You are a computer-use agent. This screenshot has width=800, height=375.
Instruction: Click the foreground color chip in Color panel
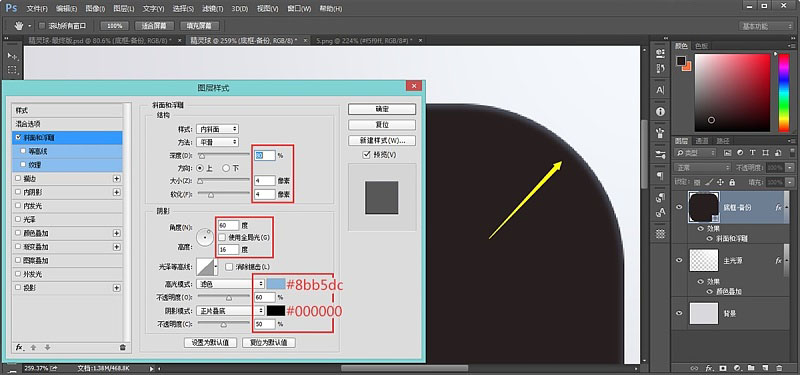pos(681,61)
